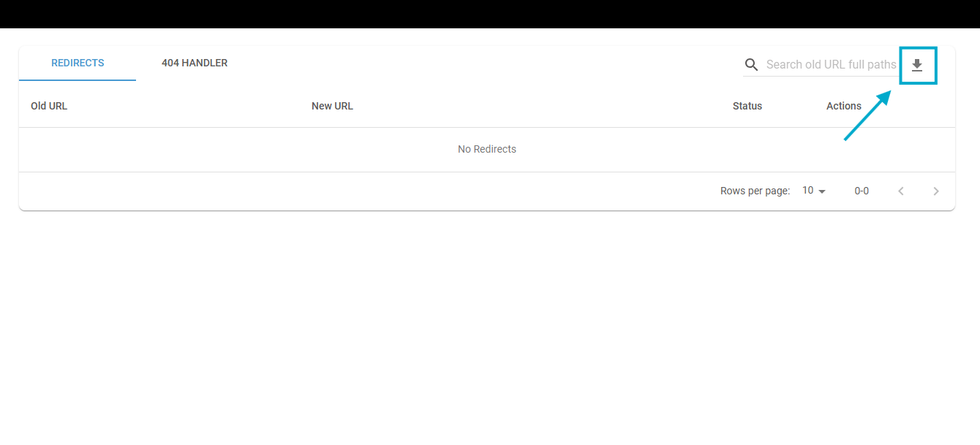Select the rows per page value 10
Image resolution: width=980 pixels, height=445 pixels.
pyautogui.click(x=808, y=191)
